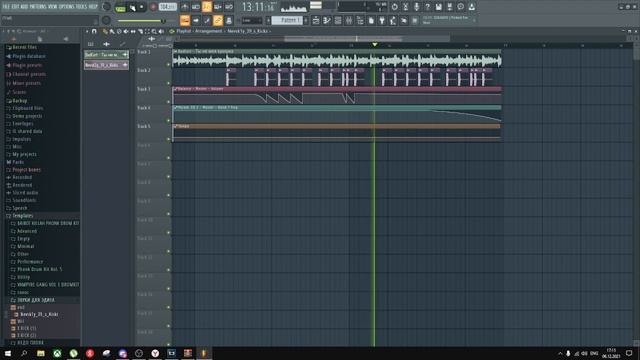Expand the Plugin database browser folder
This screenshot has width=640, height=360.
click(29, 56)
